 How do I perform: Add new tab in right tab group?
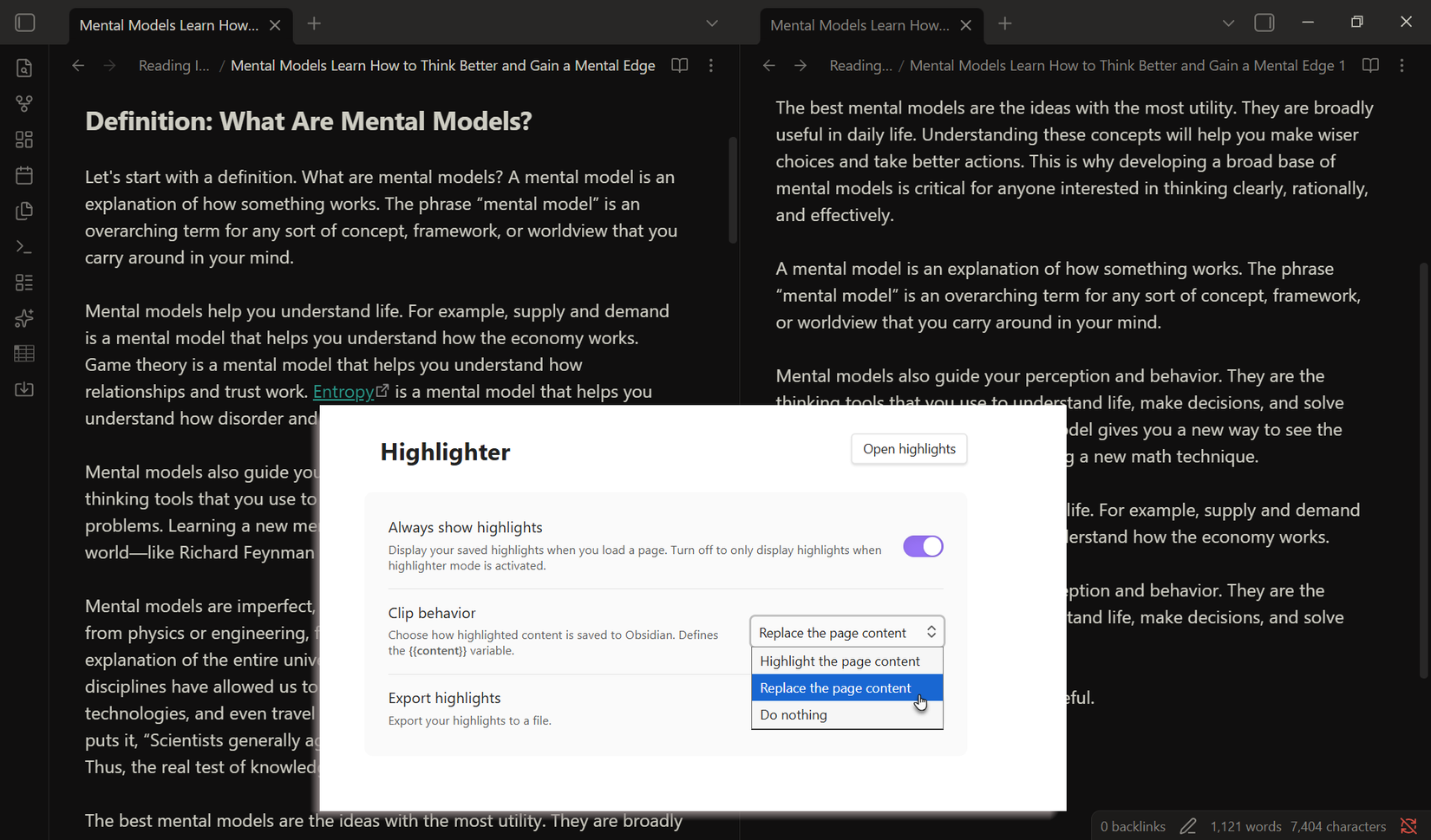point(1005,24)
